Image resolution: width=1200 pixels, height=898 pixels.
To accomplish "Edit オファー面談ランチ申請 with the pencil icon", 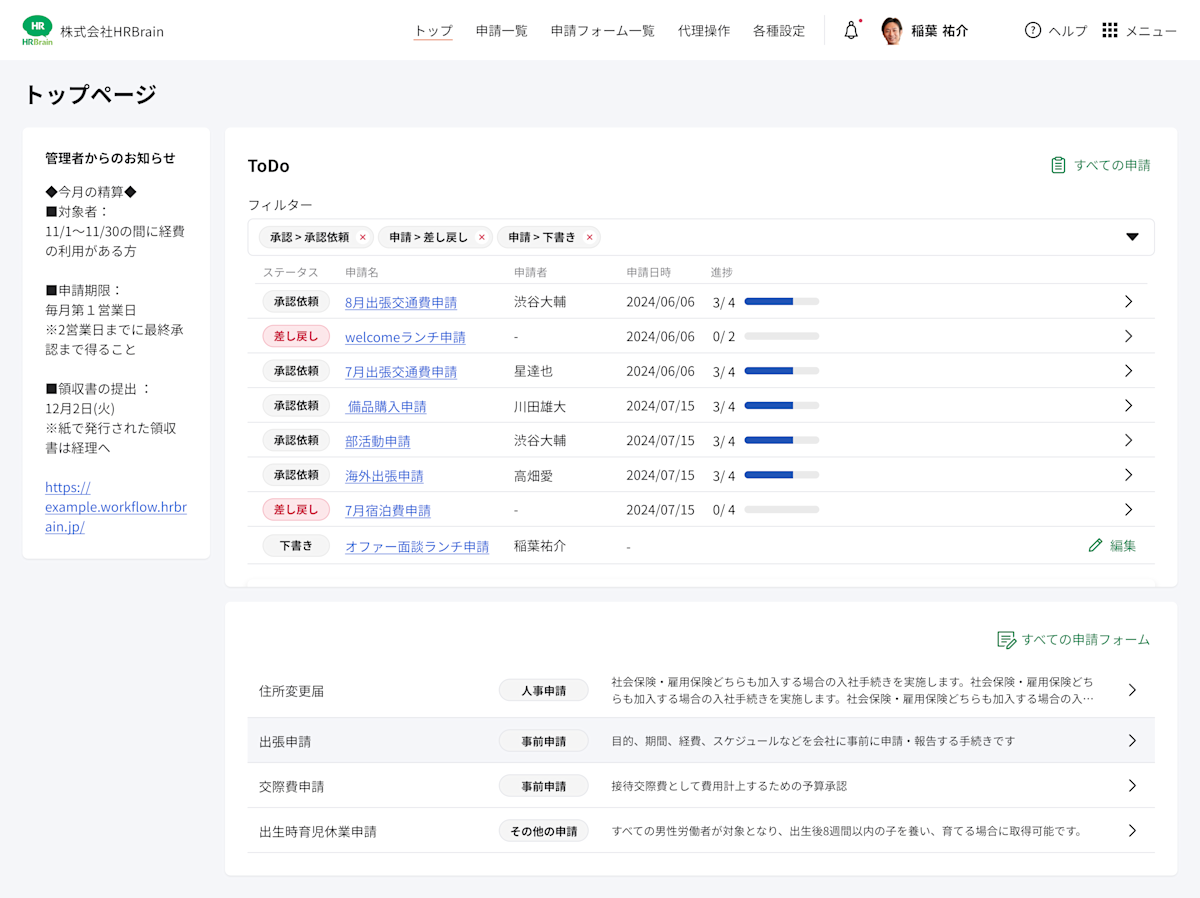I will (1095, 545).
